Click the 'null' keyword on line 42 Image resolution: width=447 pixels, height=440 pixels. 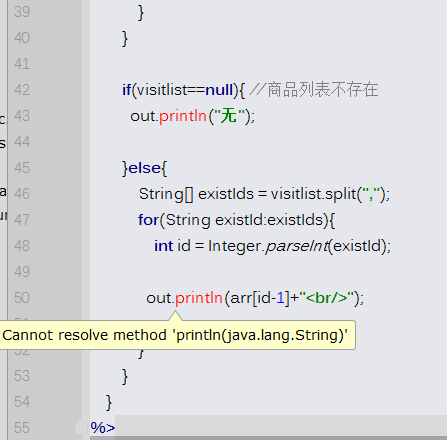point(219,90)
